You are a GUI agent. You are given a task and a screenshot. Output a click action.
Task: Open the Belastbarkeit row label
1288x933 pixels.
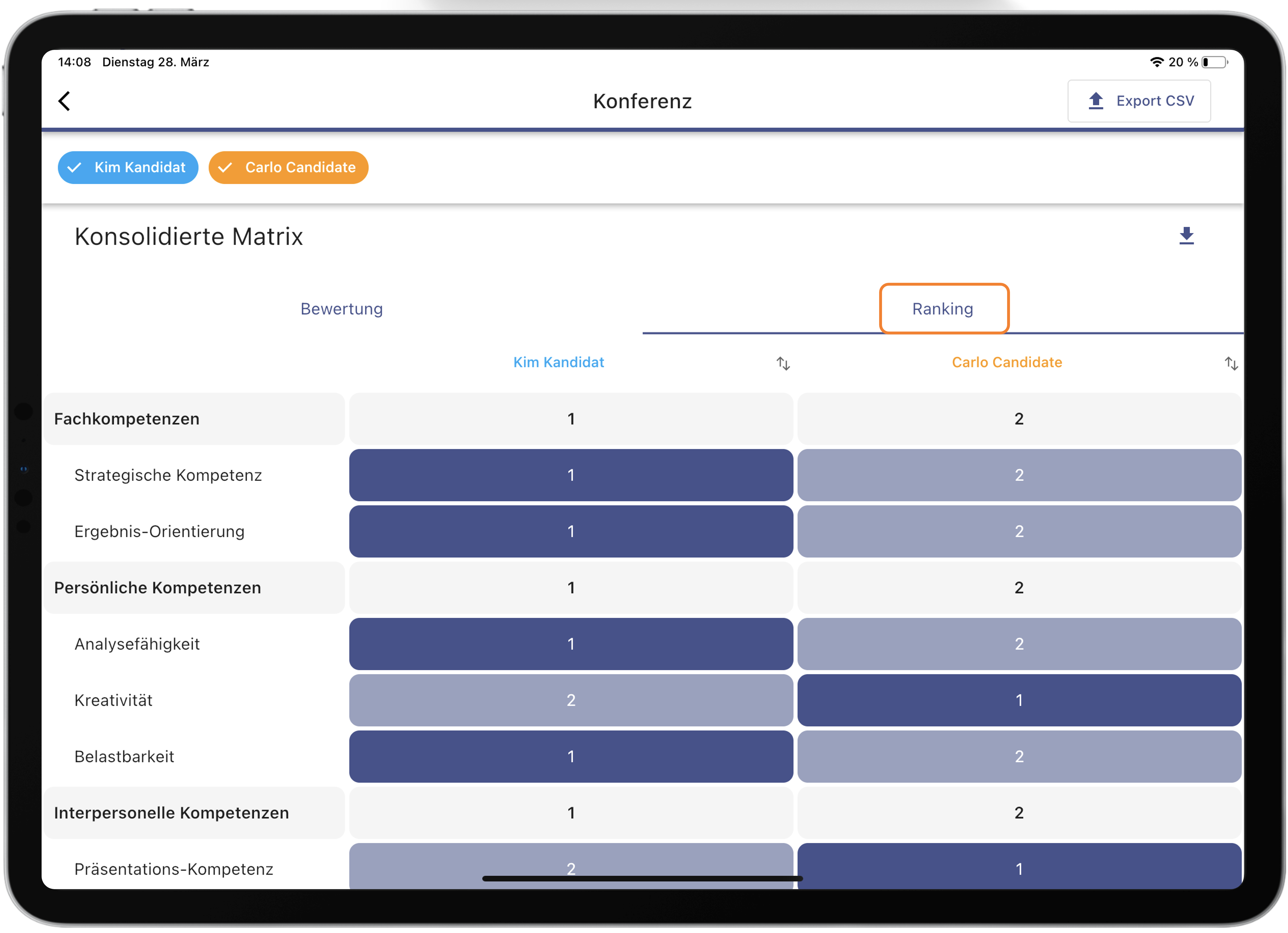(x=124, y=757)
